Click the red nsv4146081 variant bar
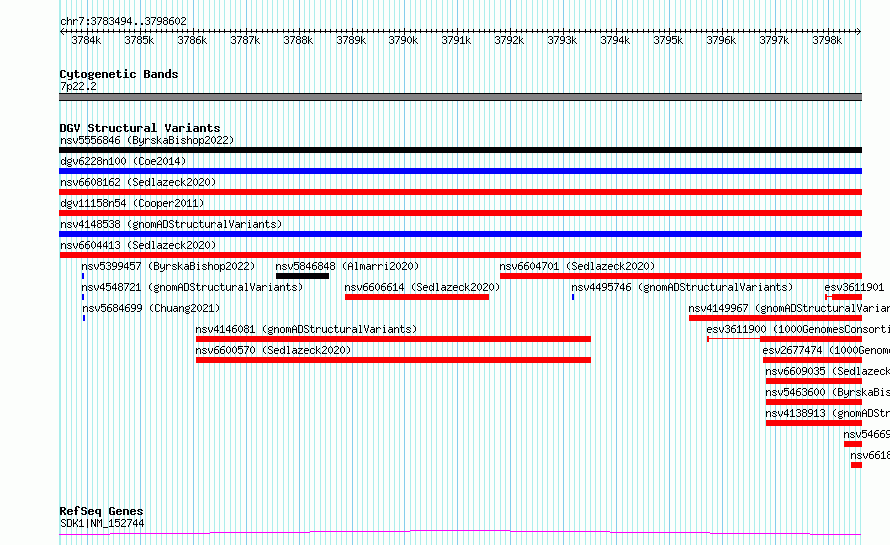Image resolution: width=890 pixels, height=545 pixels. click(393, 339)
